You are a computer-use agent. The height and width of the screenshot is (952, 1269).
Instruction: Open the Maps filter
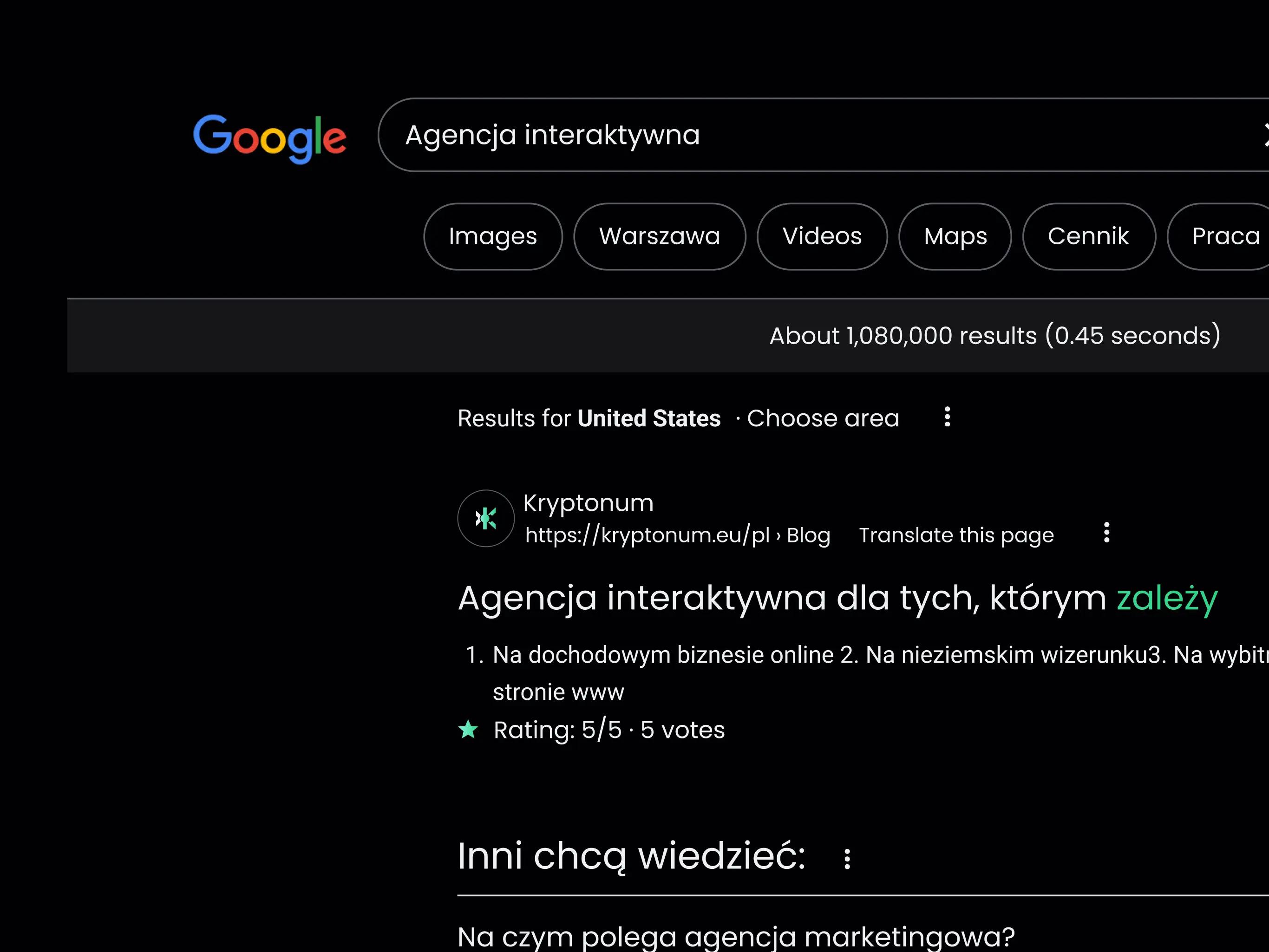coord(955,236)
